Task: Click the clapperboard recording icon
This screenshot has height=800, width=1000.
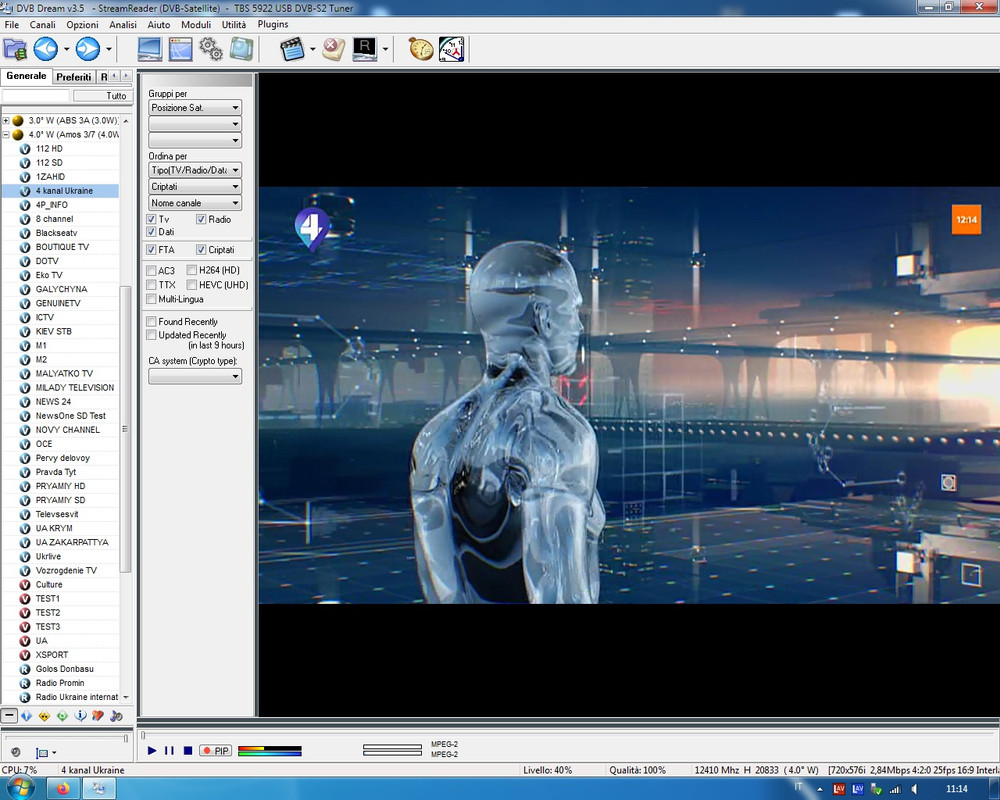Action: pyautogui.click(x=292, y=49)
